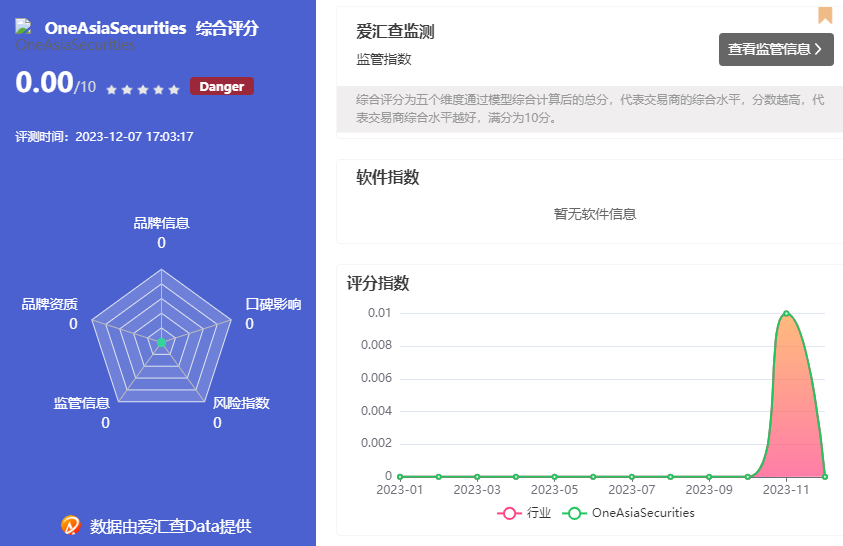Click the chart data point at 2023-05
Viewport: 843px width, 546px height.
click(x=554, y=477)
